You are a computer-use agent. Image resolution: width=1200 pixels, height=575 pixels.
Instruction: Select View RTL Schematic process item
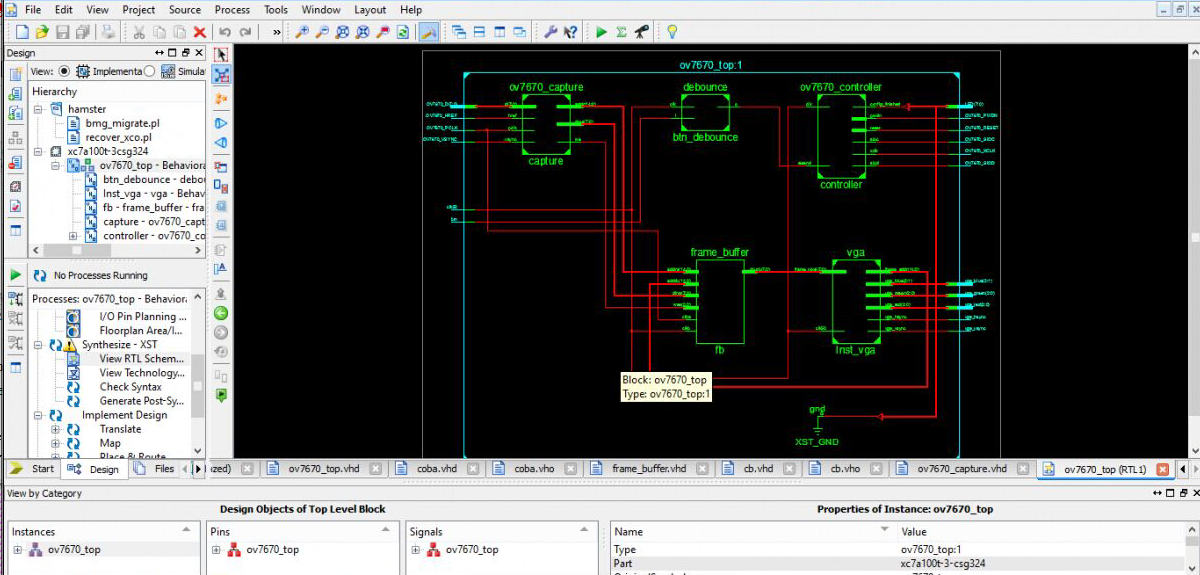pyautogui.click(x=141, y=358)
